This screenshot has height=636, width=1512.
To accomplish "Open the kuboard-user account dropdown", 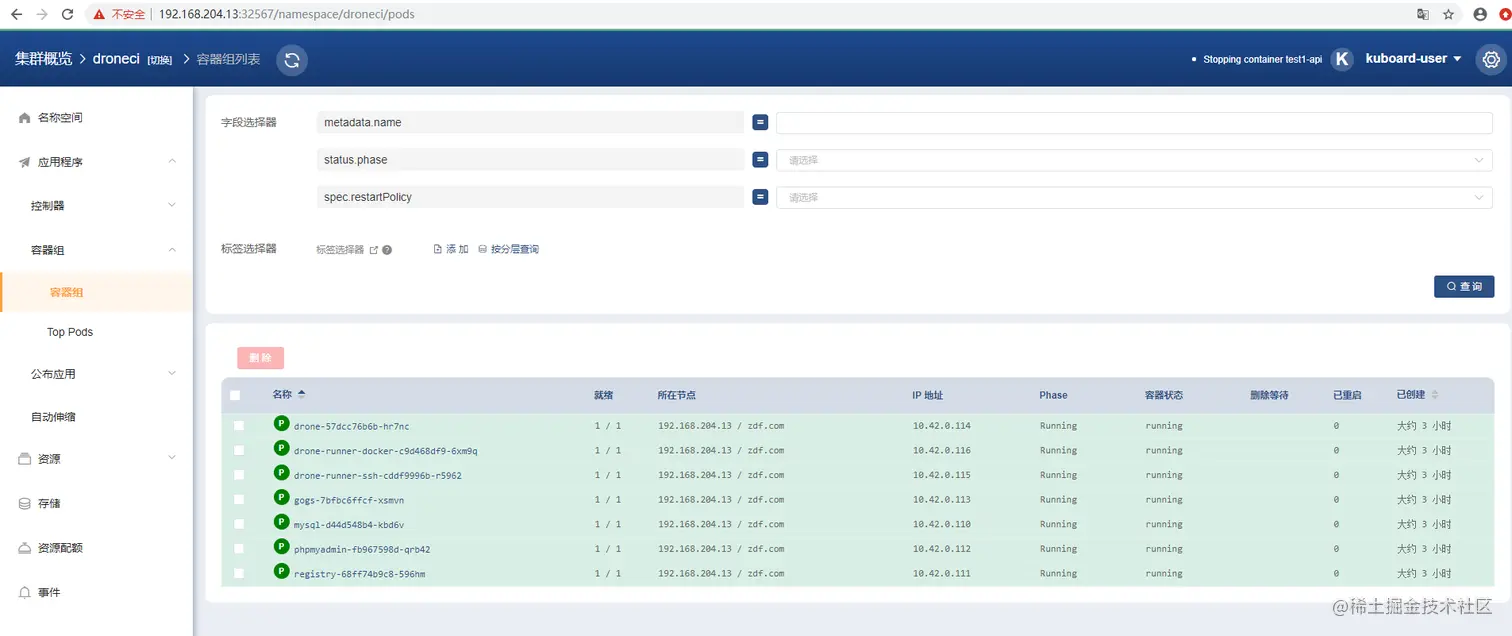I will tap(1413, 59).
